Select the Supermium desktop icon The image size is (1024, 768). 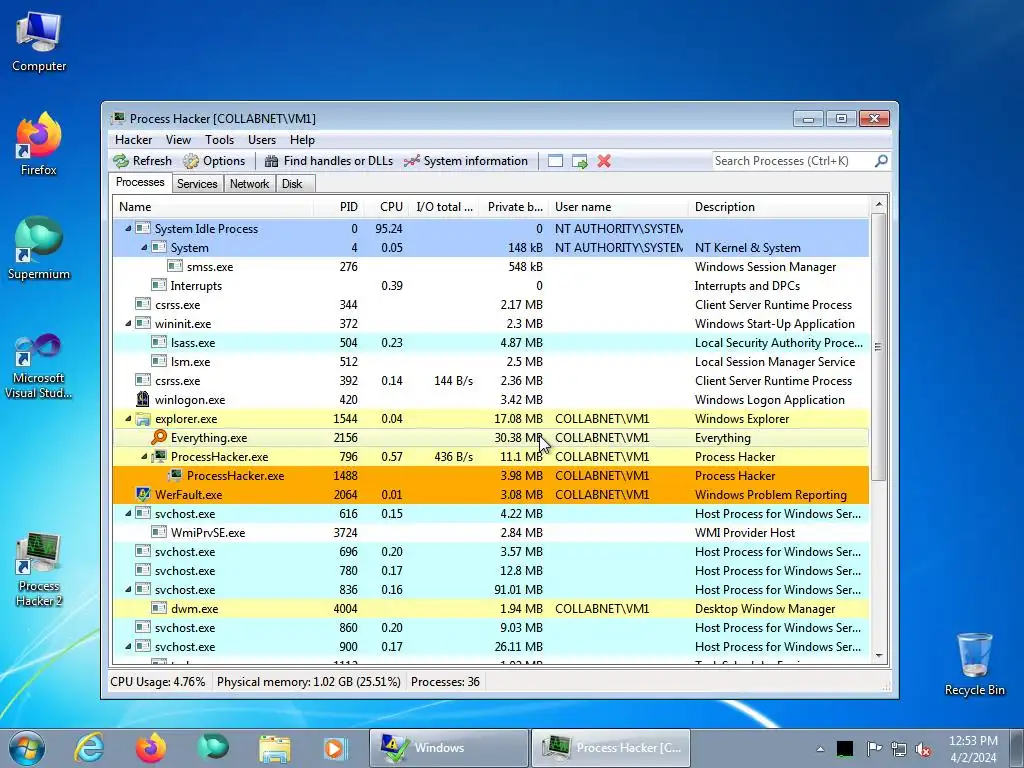39,248
